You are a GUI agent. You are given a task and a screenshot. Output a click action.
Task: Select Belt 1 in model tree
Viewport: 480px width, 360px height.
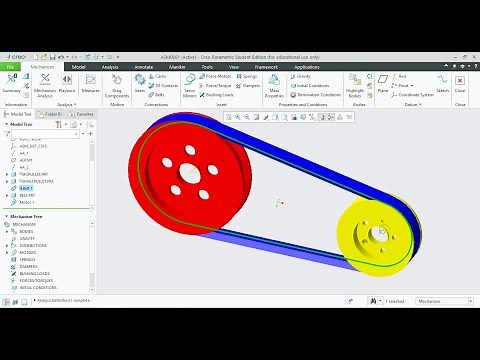(x=26, y=188)
